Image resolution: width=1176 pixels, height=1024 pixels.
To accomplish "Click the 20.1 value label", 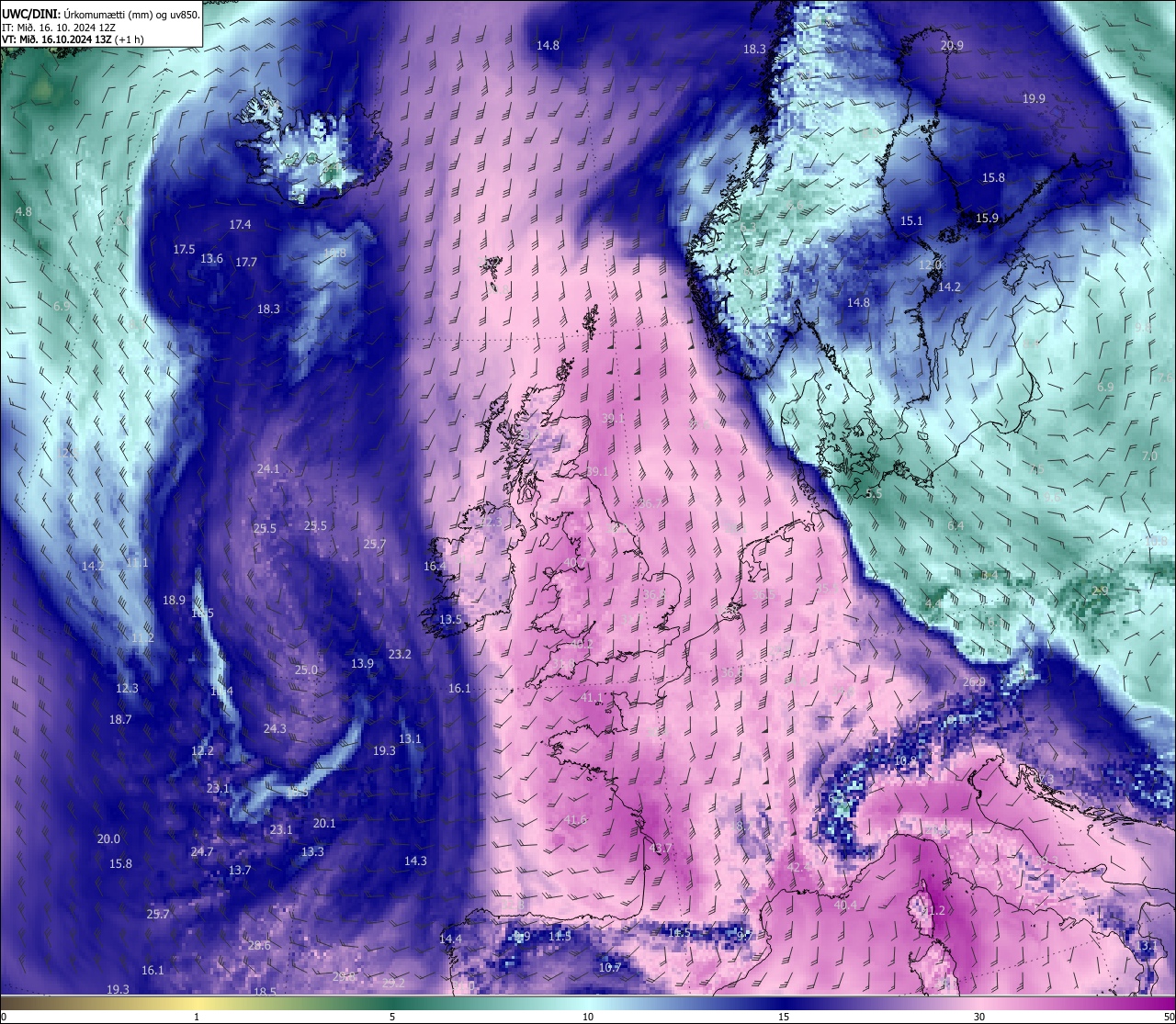I will (x=324, y=823).
